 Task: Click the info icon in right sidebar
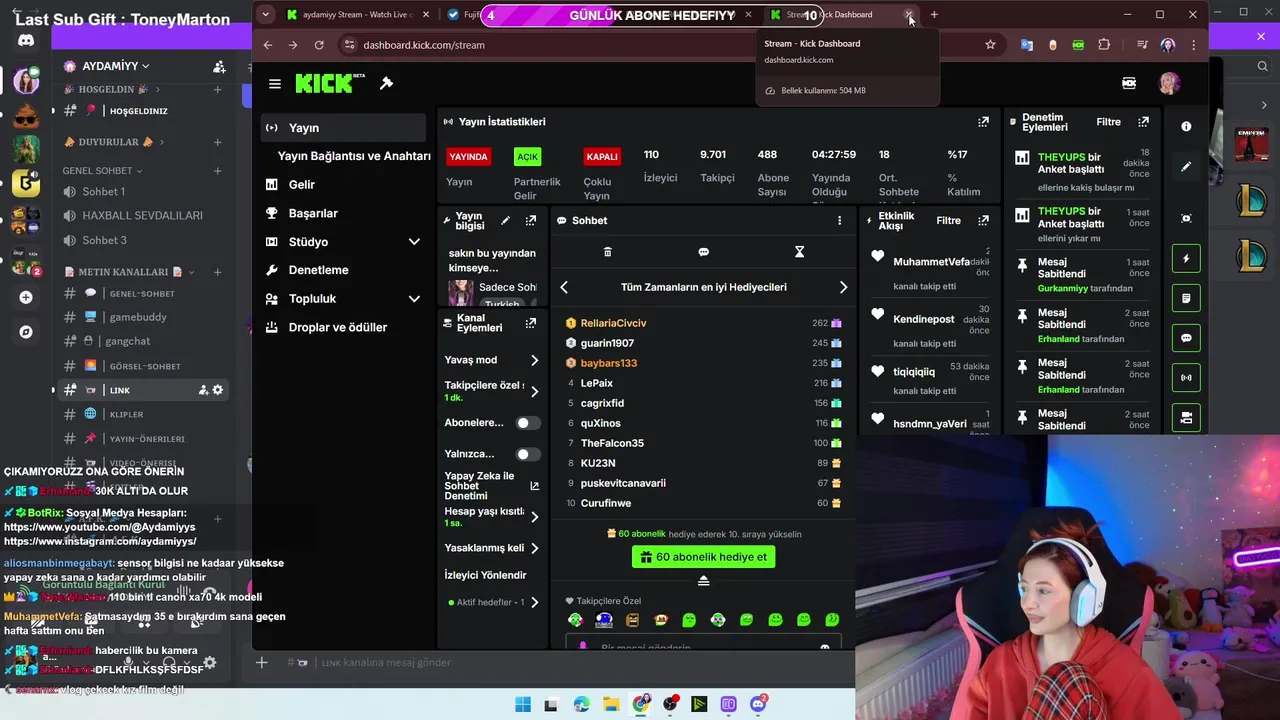(x=1186, y=127)
